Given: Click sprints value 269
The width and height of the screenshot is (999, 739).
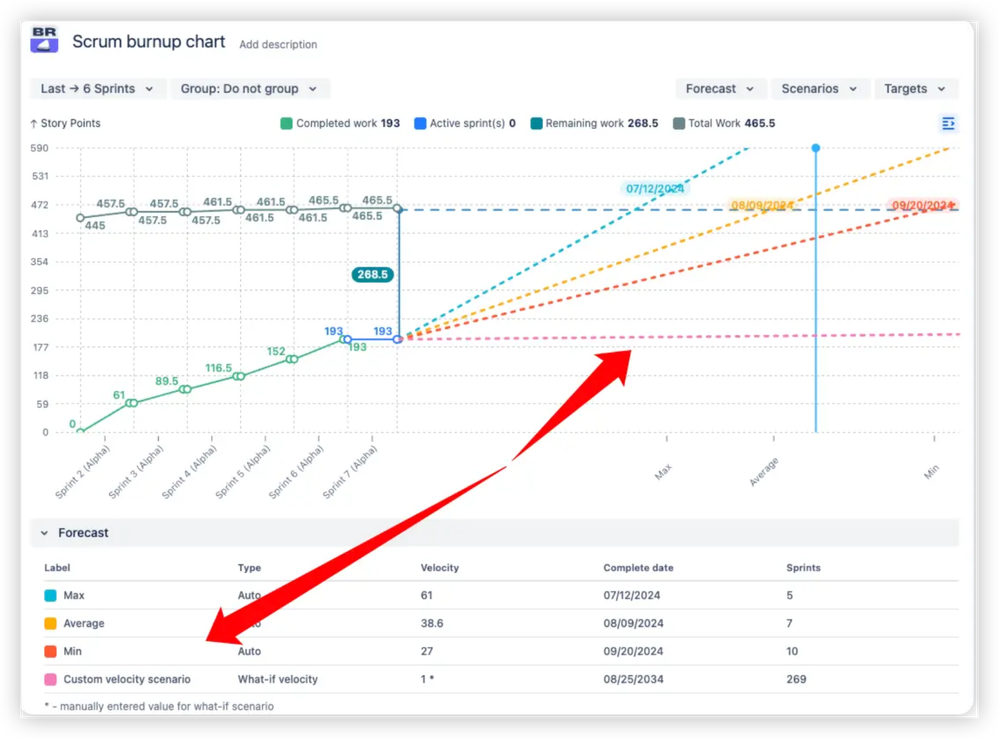Looking at the screenshot, I should [796, 680].
